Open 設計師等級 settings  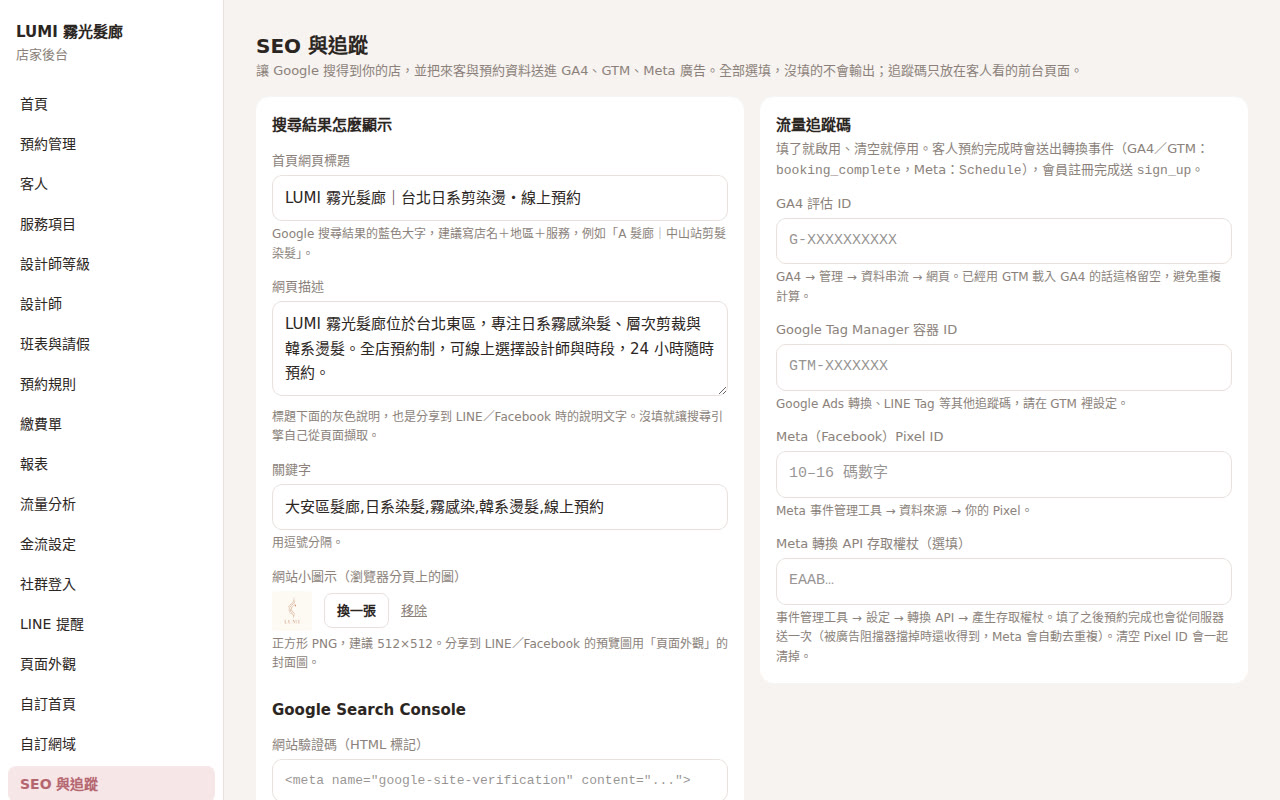click(111, 264)
